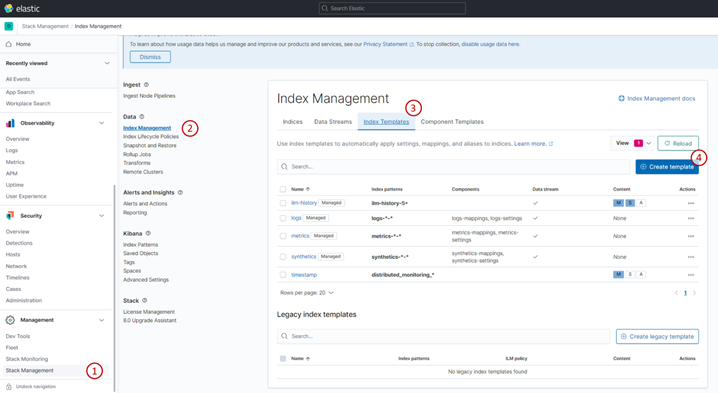
Task: Click the Dismiss button in banner
Action: (x=150, y=57)
